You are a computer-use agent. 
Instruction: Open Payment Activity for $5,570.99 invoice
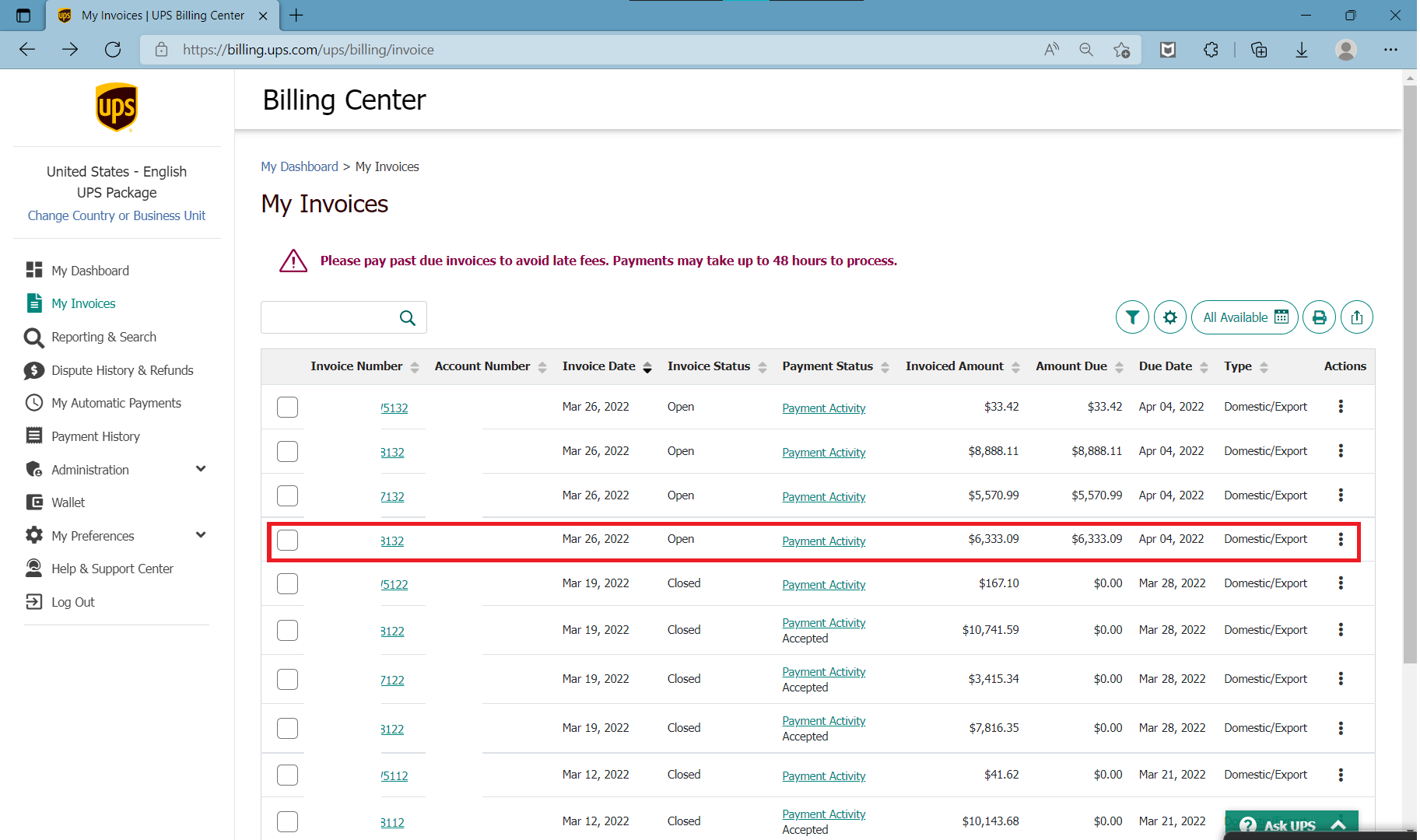click(x=823, y=497)
